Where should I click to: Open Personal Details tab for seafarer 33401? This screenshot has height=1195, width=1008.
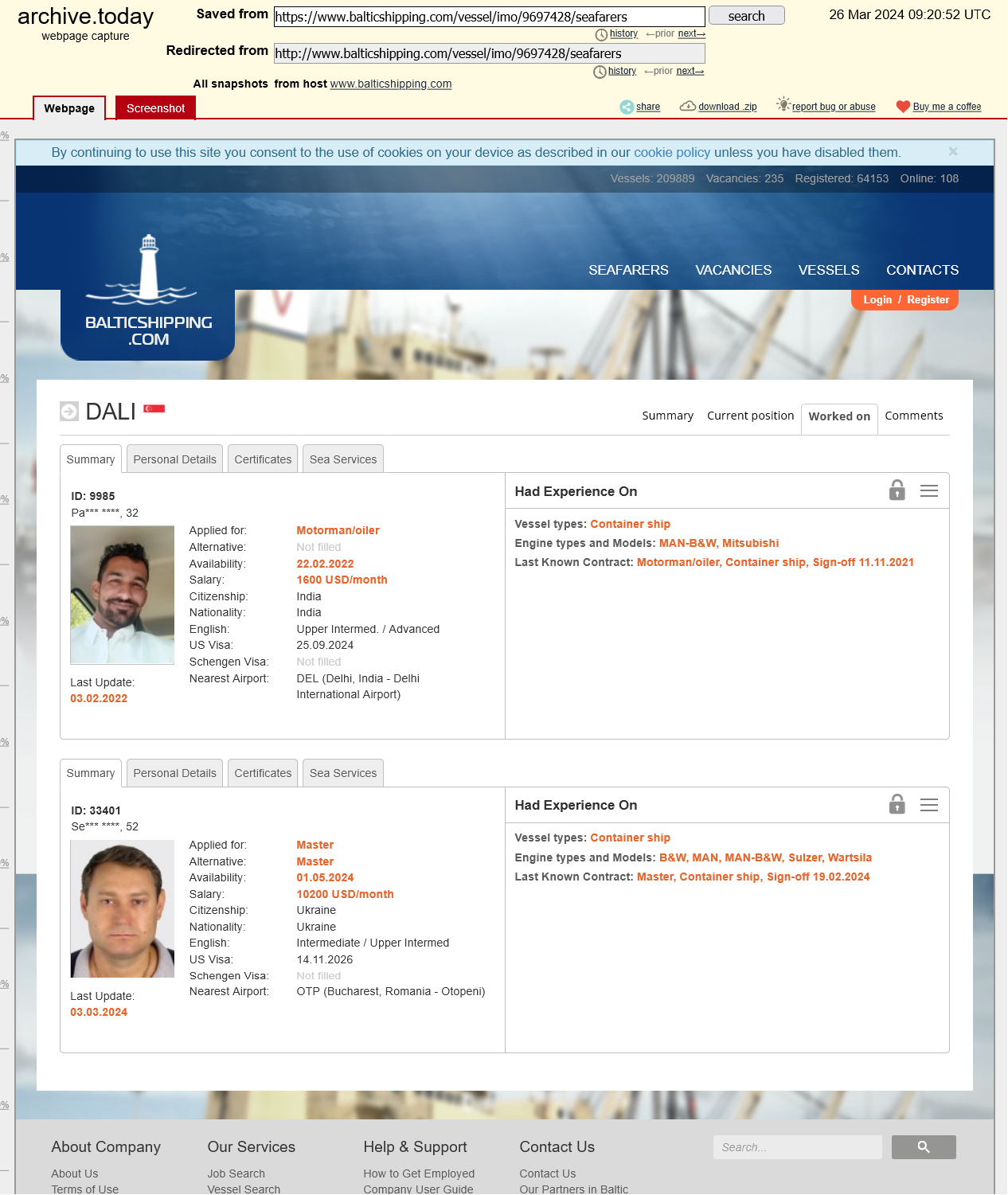[x=174, y=772]
